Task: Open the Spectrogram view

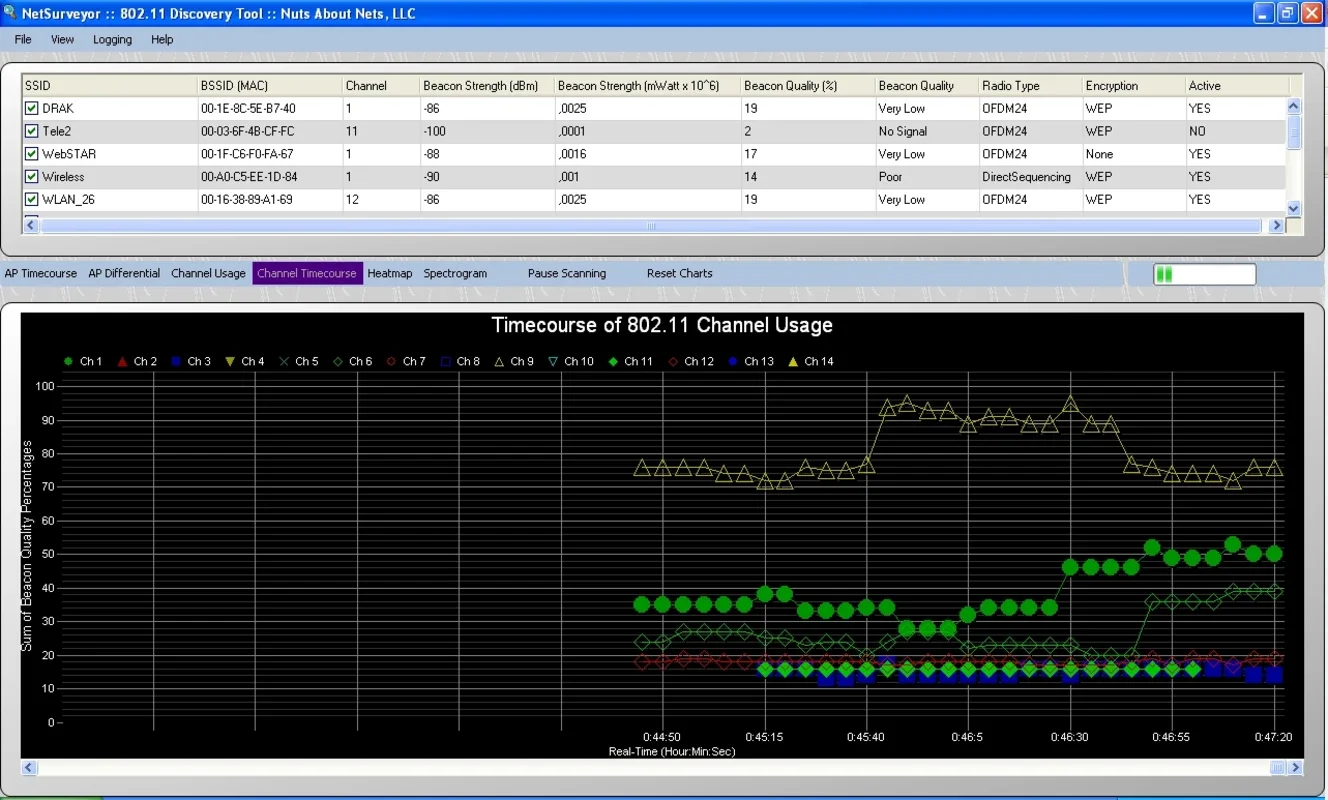Action: (455, 273)
